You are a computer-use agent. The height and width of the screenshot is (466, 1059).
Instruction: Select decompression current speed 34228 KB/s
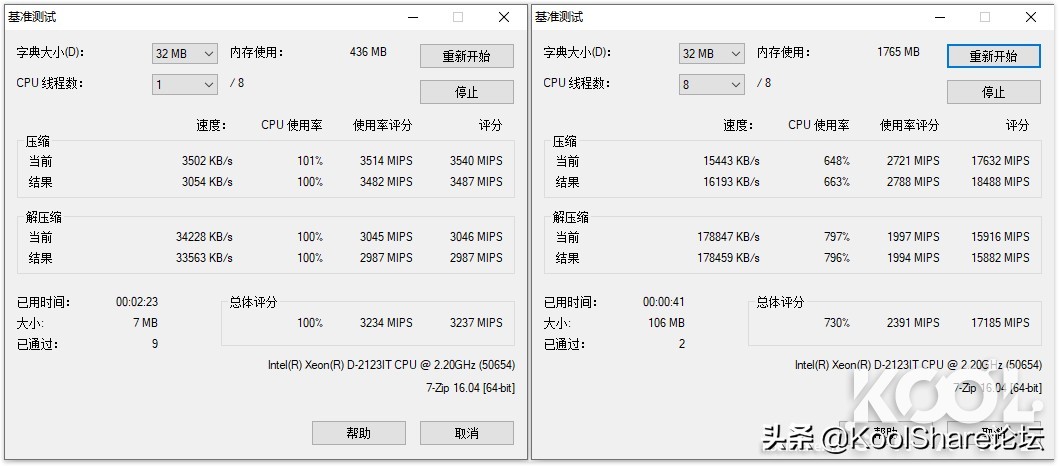(204, 237)
